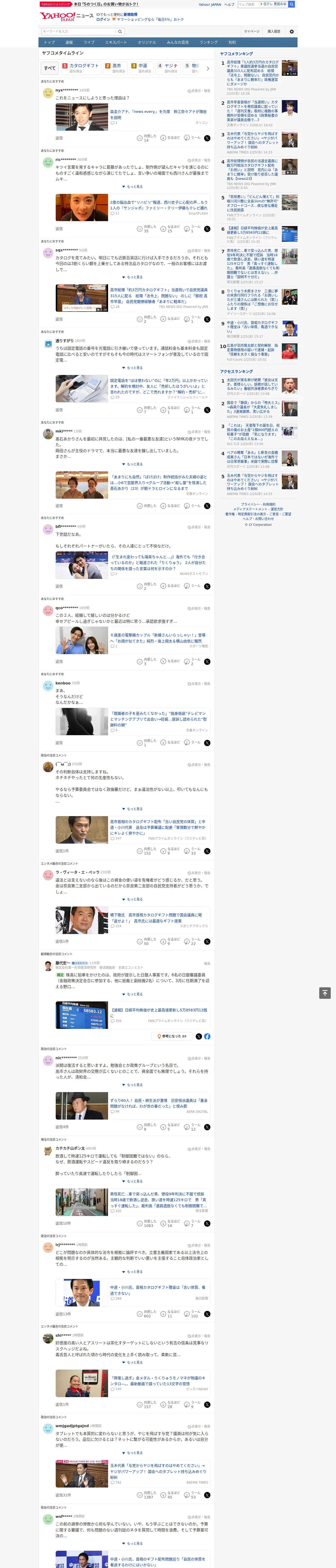The height and width of the screenshot is (1568, 336).
Task: Select the カタログギフト topic chip
Action: point(81,68)
